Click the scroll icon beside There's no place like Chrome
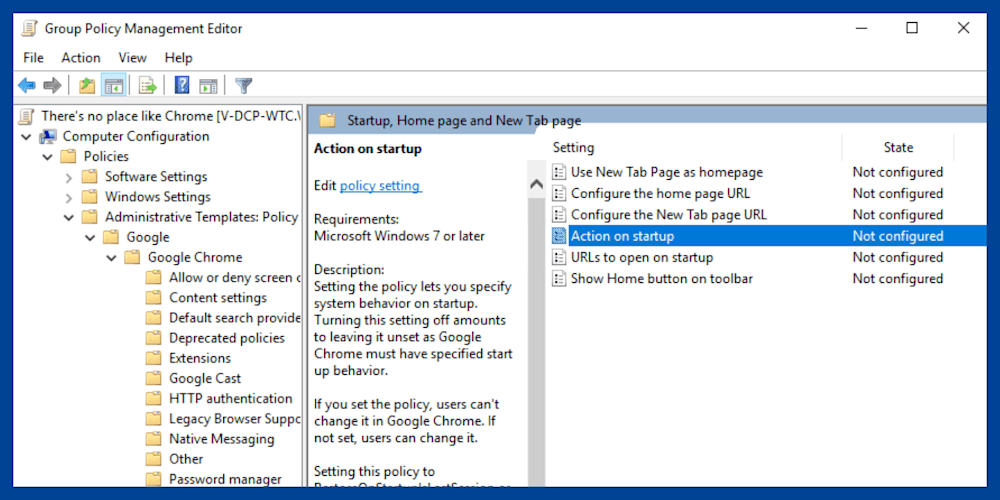Viewport: 1000px width, 500px height. (27, 116)
